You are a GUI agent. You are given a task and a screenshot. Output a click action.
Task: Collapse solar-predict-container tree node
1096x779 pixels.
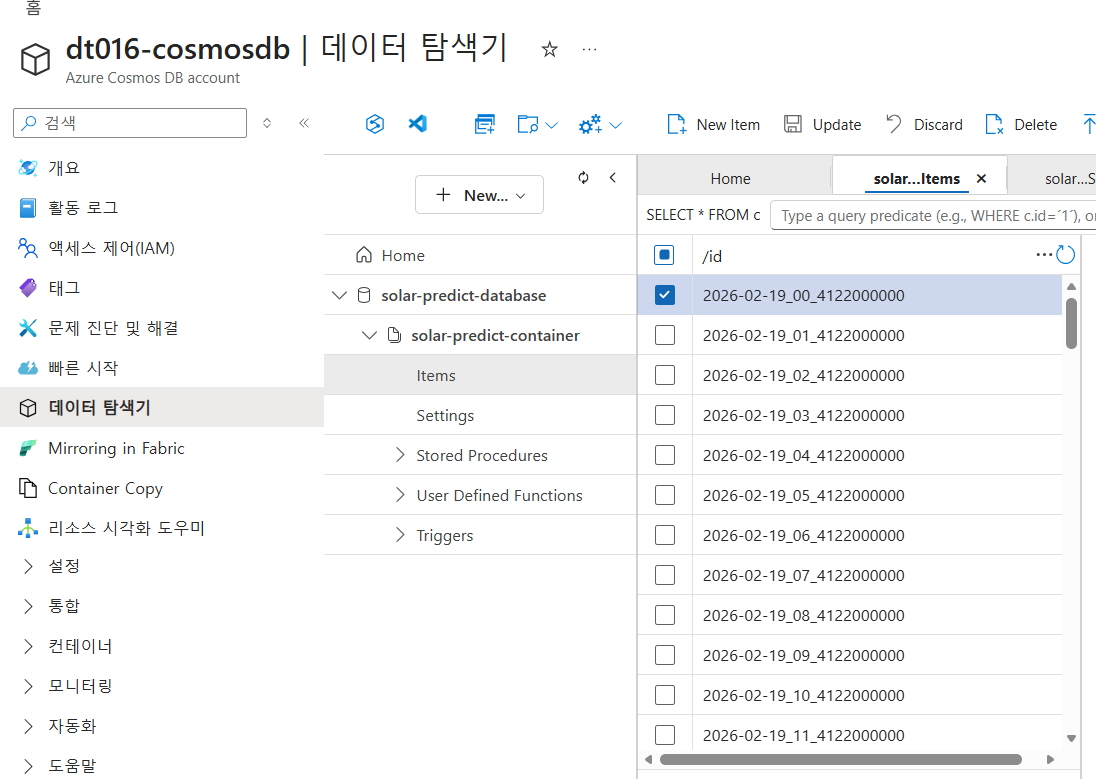(x=369, y=335)
